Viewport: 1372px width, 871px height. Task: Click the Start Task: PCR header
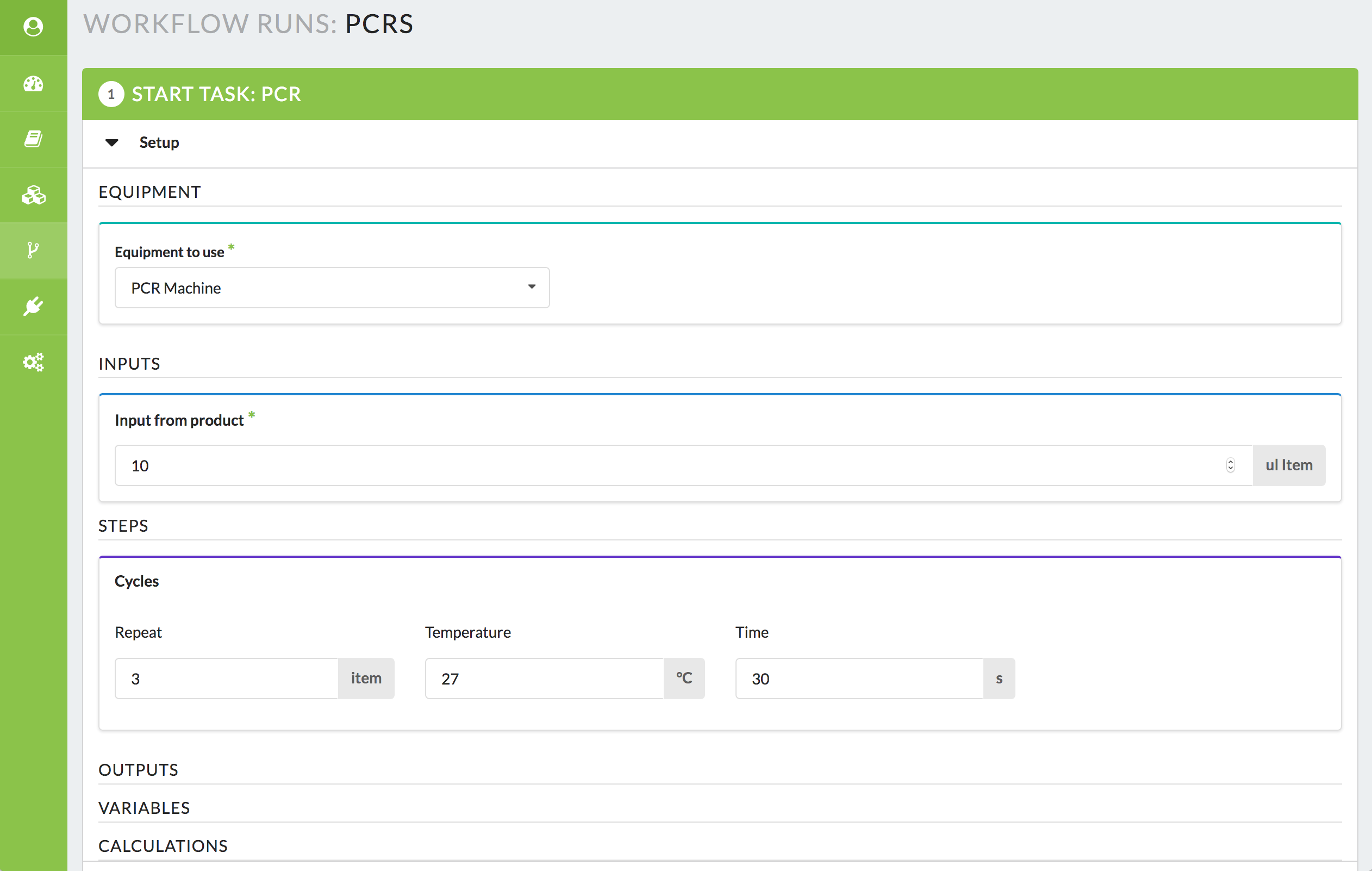[x=216, y=94]
